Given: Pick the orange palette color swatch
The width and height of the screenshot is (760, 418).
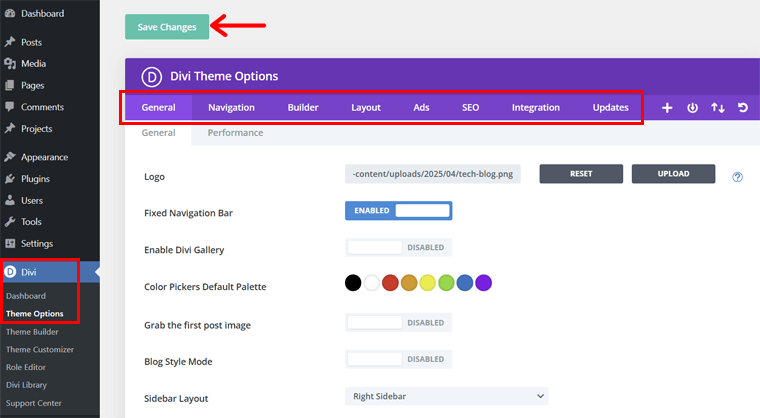Looking at the screenshot, I should coord(409,283).
